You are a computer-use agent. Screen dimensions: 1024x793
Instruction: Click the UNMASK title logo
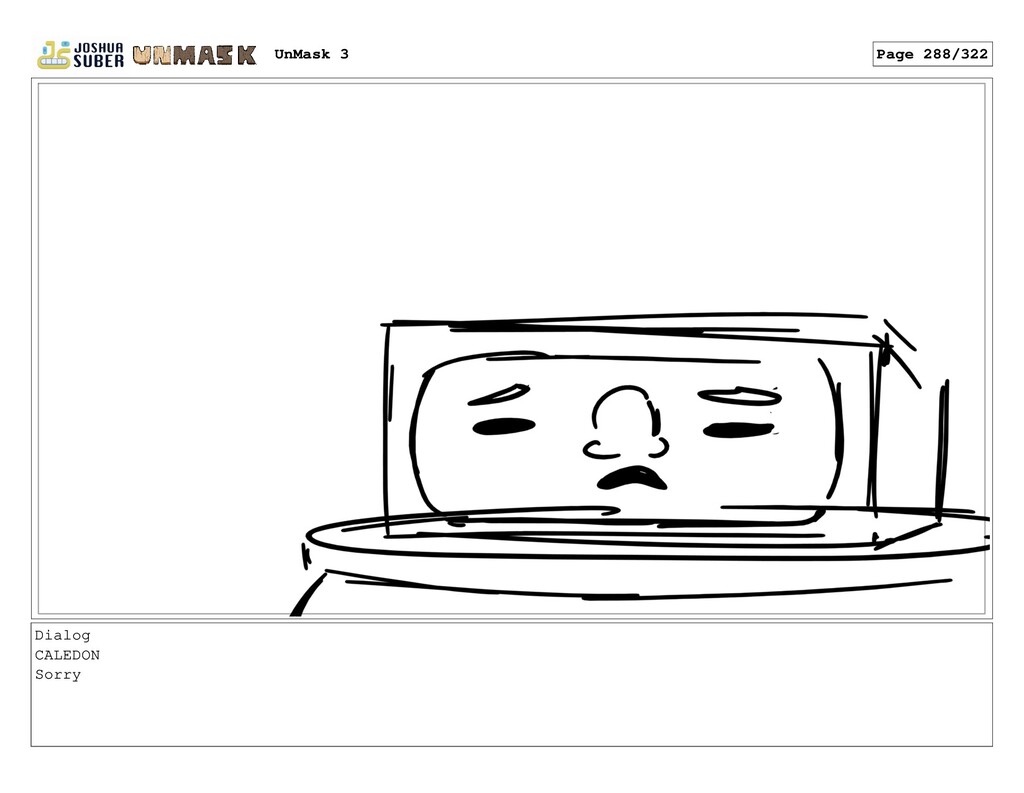tap(195, 56)
